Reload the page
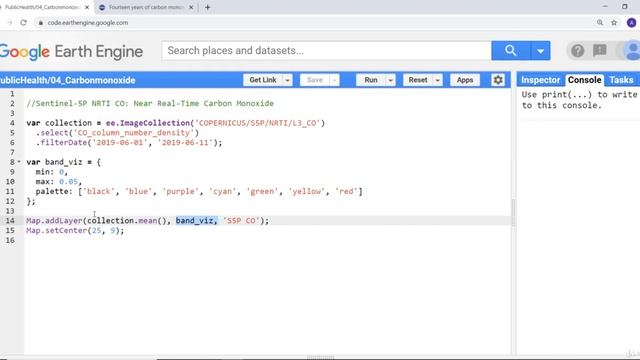Viewport: 640px width, 360px height. point(23,23)
